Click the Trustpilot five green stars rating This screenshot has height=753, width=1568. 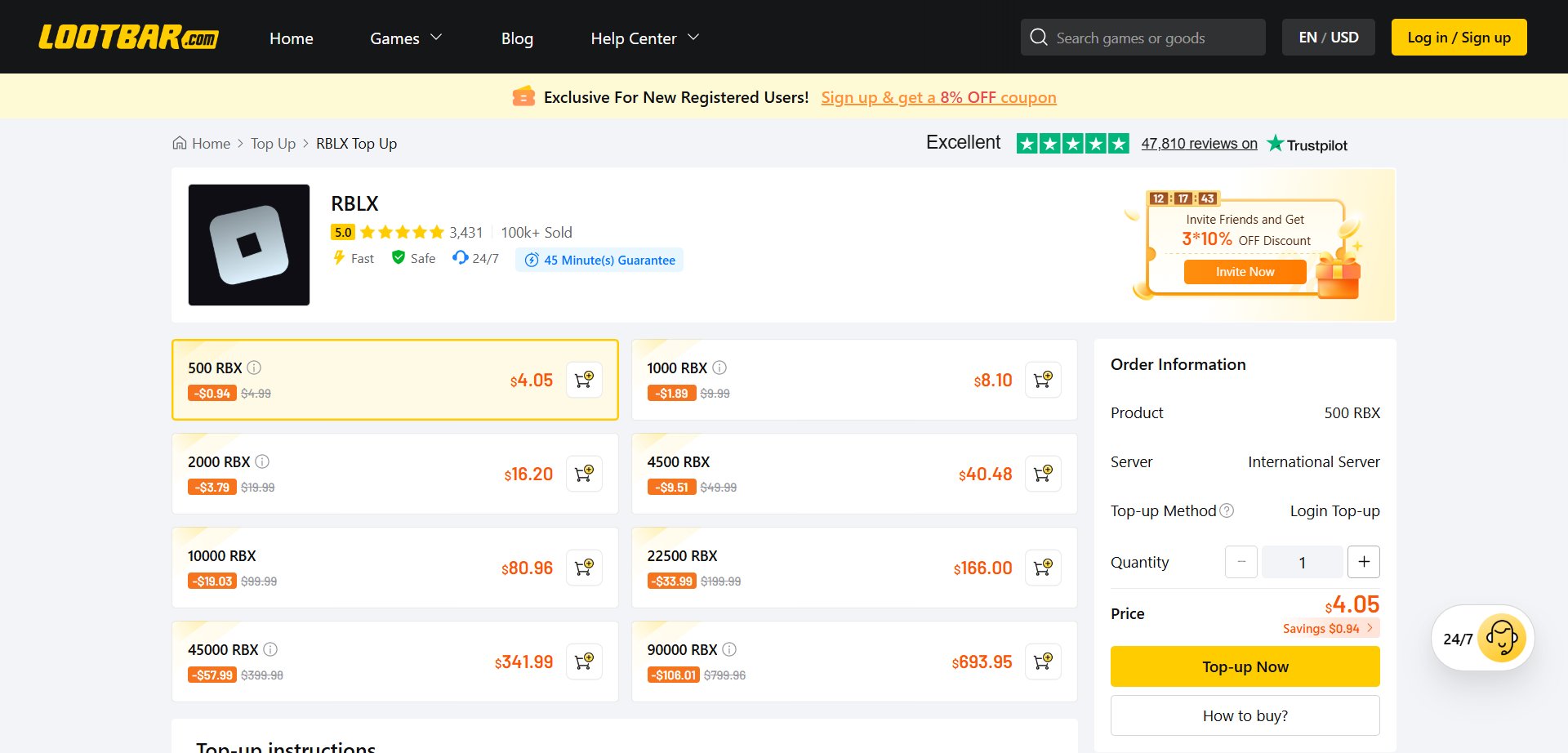pos(1073,144)
